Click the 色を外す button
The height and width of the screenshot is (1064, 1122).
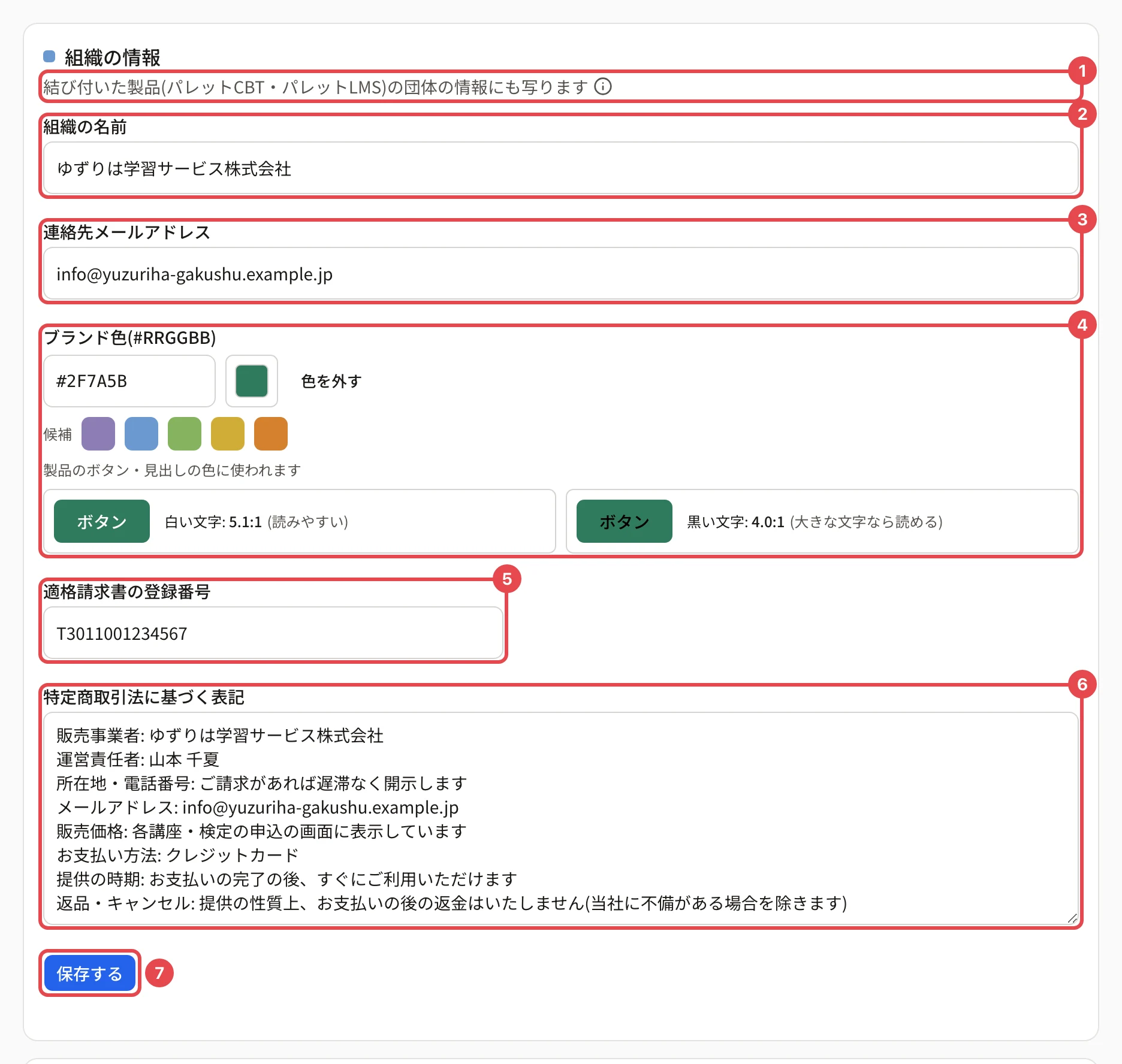click(331, 381)
